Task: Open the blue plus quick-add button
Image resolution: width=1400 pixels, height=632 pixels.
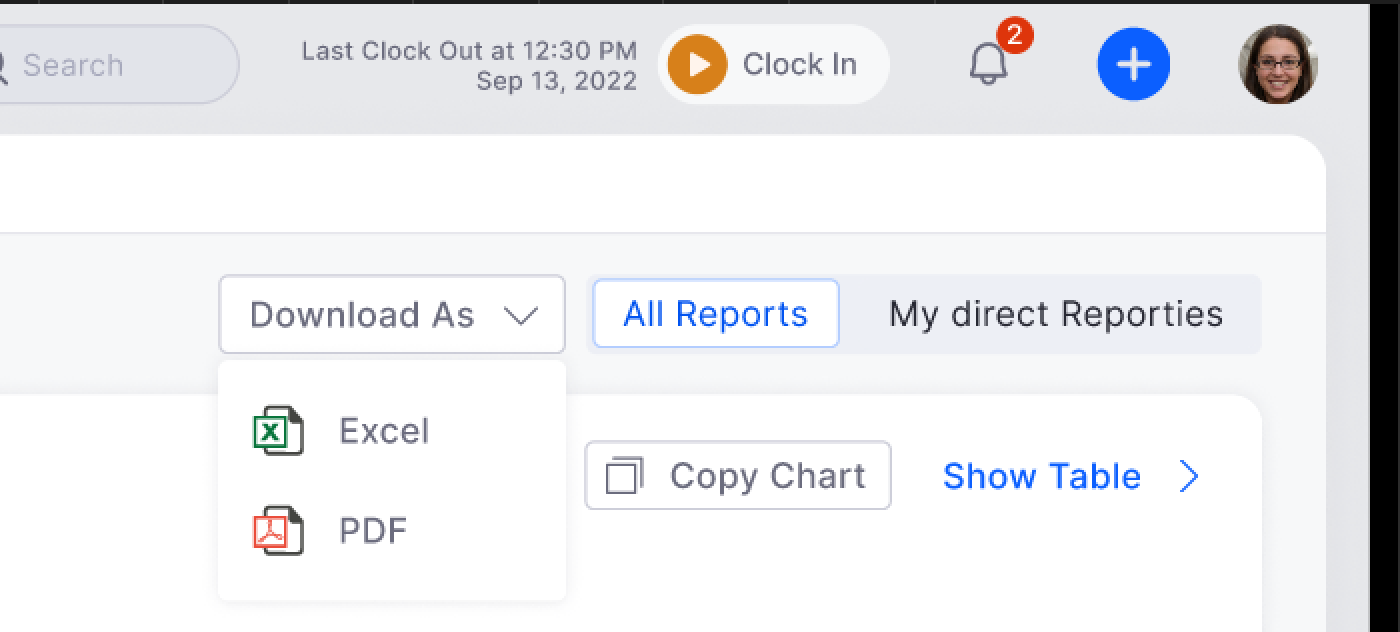Action: (x=1133, y=64)
